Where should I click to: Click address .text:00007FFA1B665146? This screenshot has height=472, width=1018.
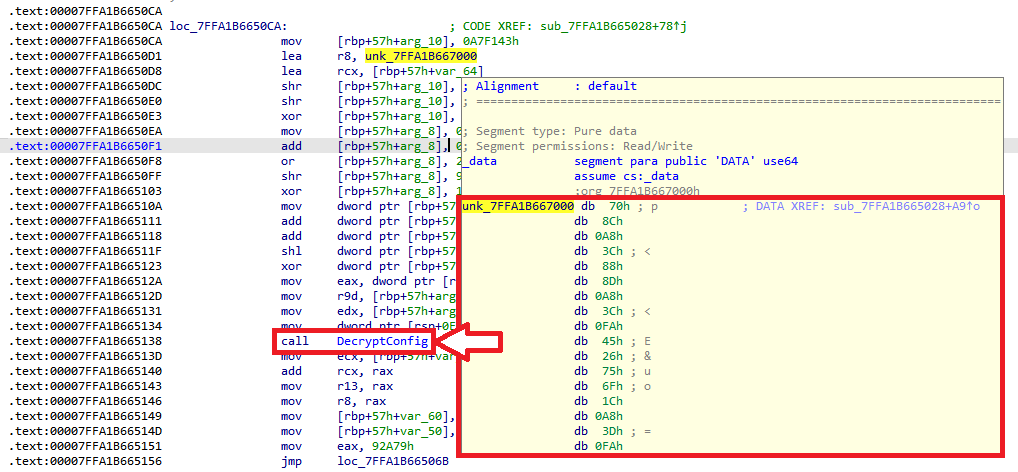pos(86,401)
